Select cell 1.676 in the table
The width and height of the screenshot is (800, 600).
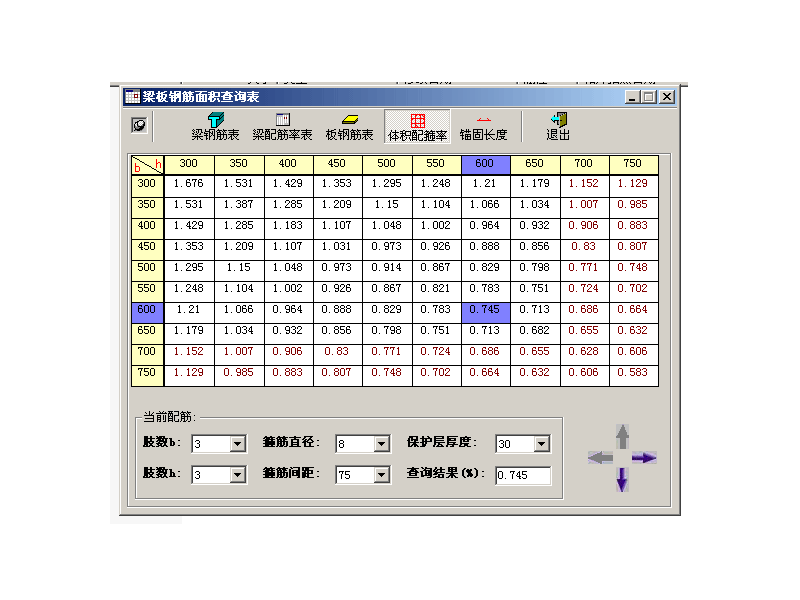pos(189,185)
